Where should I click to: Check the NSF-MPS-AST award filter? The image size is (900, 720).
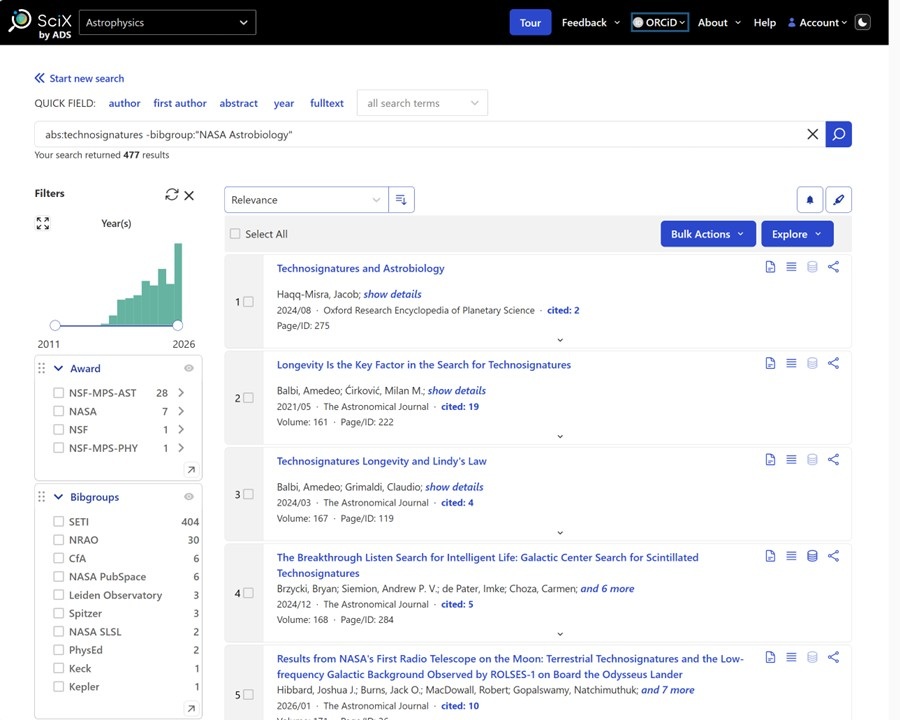[x=59, y=393]
